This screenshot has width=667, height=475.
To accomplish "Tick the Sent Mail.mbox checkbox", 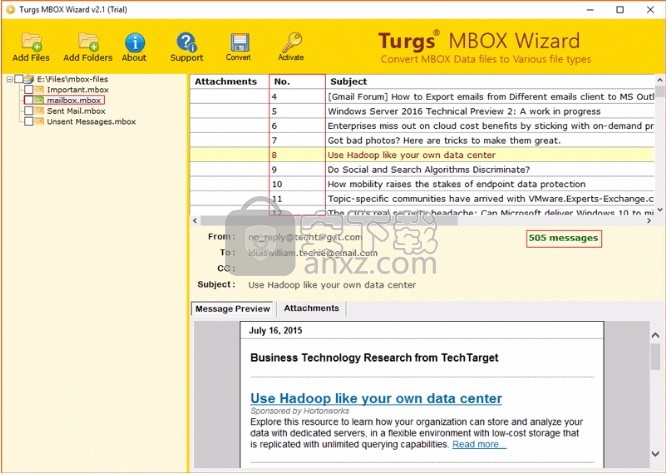I will 29,111.
